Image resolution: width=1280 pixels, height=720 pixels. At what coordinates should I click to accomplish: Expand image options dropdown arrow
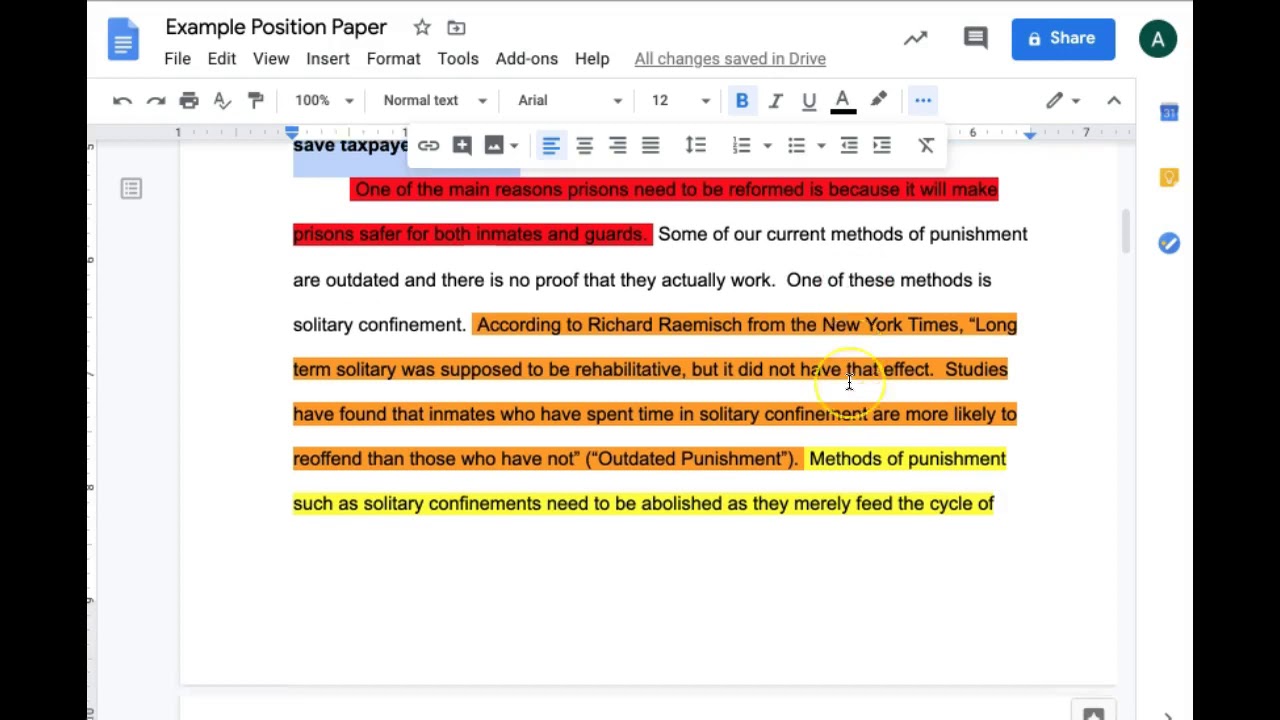[514, 146]
